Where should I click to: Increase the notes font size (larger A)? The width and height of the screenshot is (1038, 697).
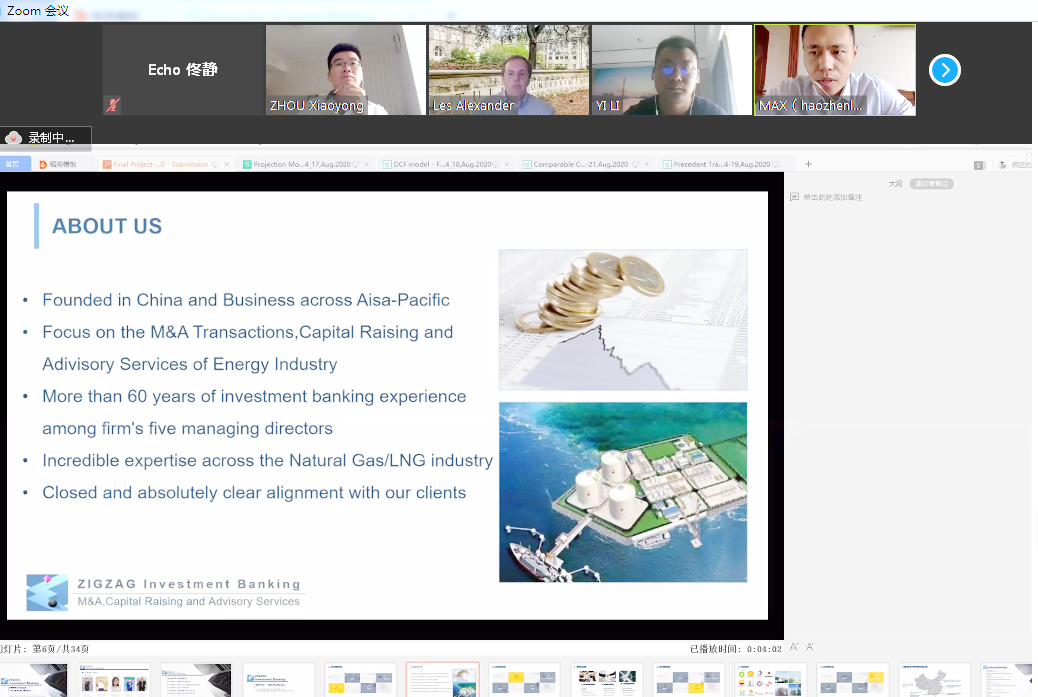pos(794,647)
